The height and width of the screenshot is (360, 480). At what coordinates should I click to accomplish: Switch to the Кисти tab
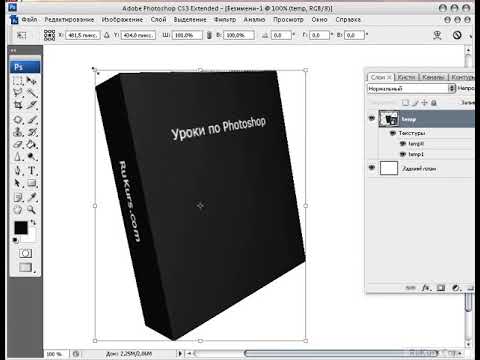[407, 77]
